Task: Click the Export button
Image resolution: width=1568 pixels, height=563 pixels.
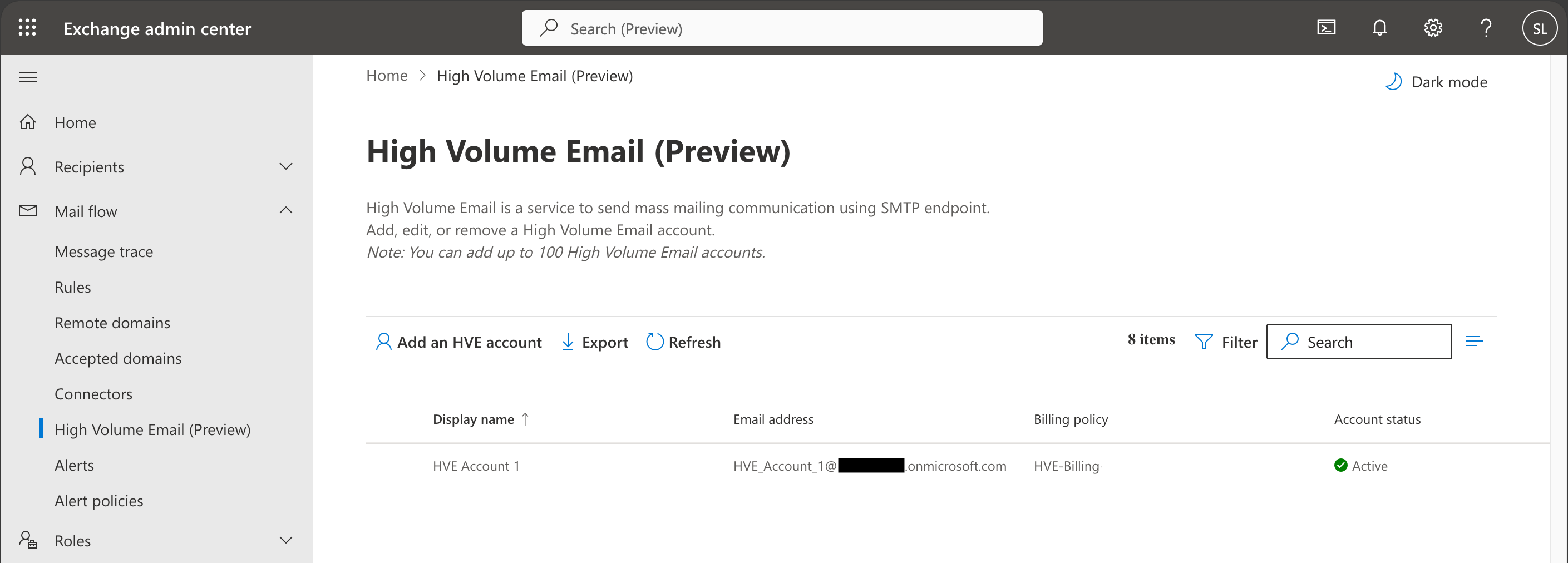Action: [594, 342]
